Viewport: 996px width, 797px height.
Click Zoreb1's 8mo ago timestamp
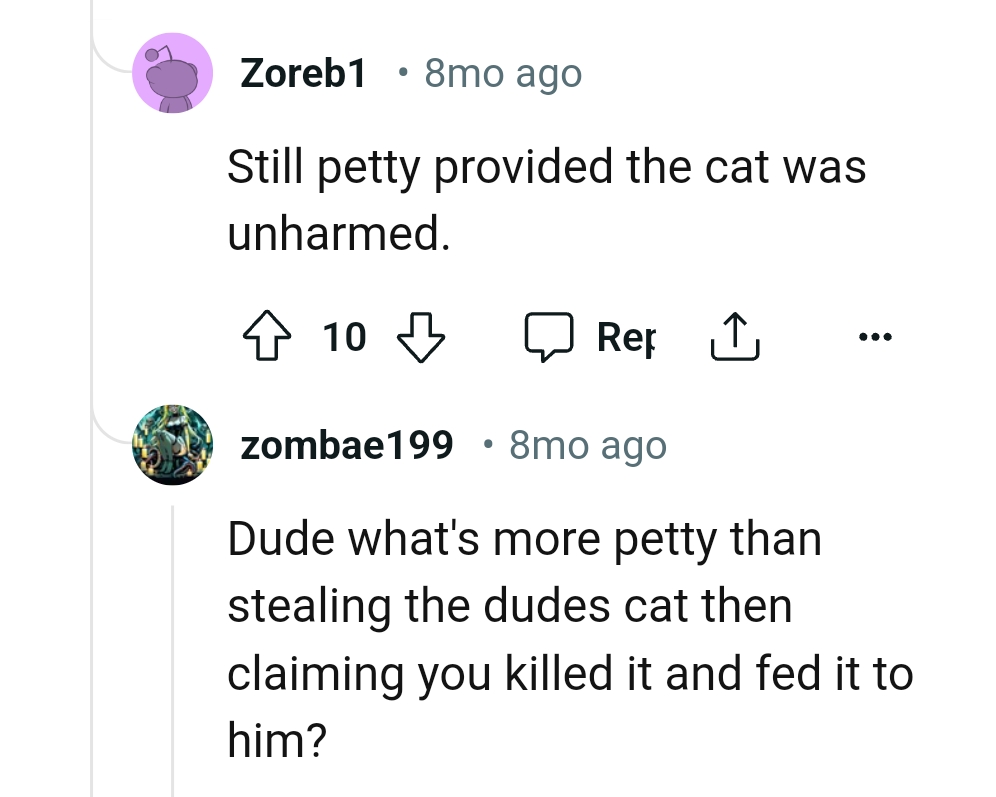click(x=503, y=73)
